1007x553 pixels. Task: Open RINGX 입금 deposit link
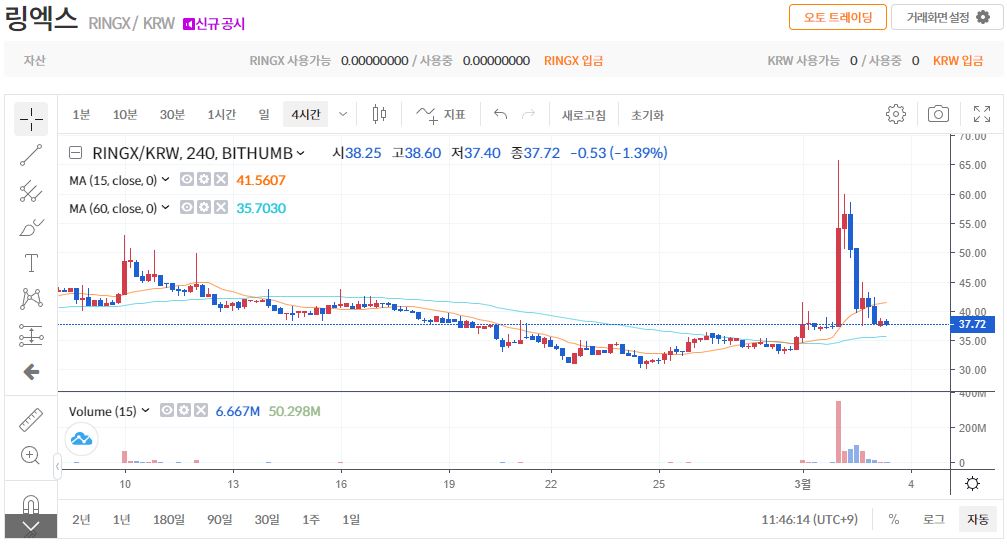(x=573, y=60)
